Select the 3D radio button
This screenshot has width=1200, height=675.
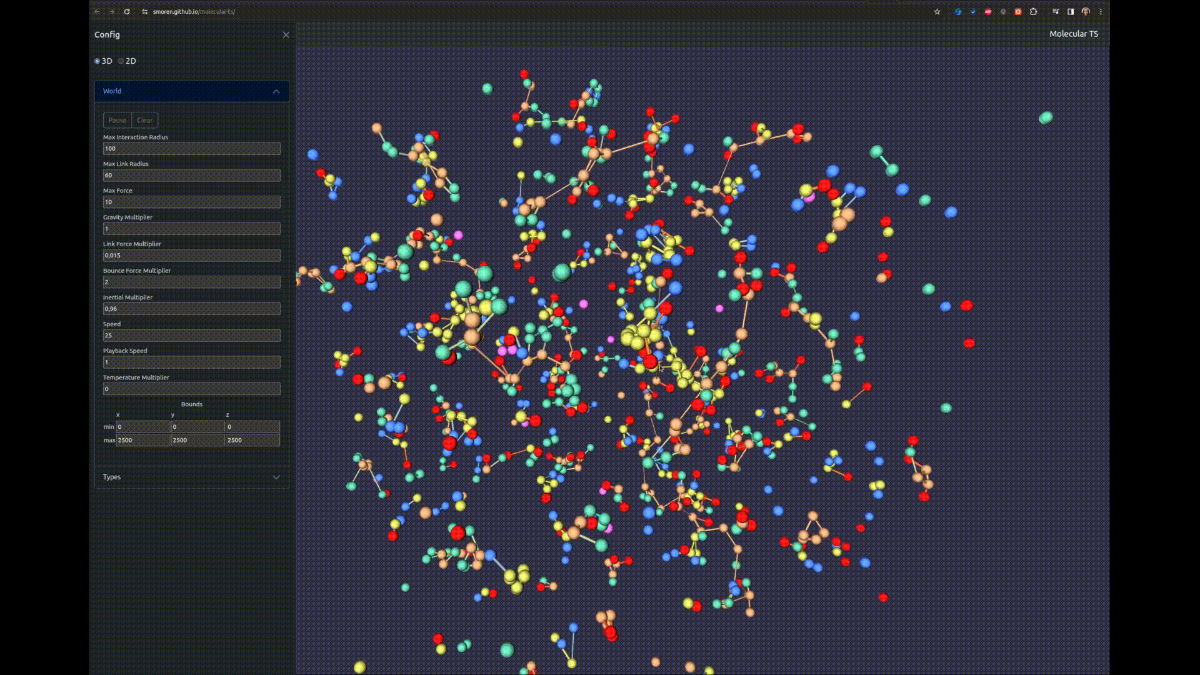[98, 61]
